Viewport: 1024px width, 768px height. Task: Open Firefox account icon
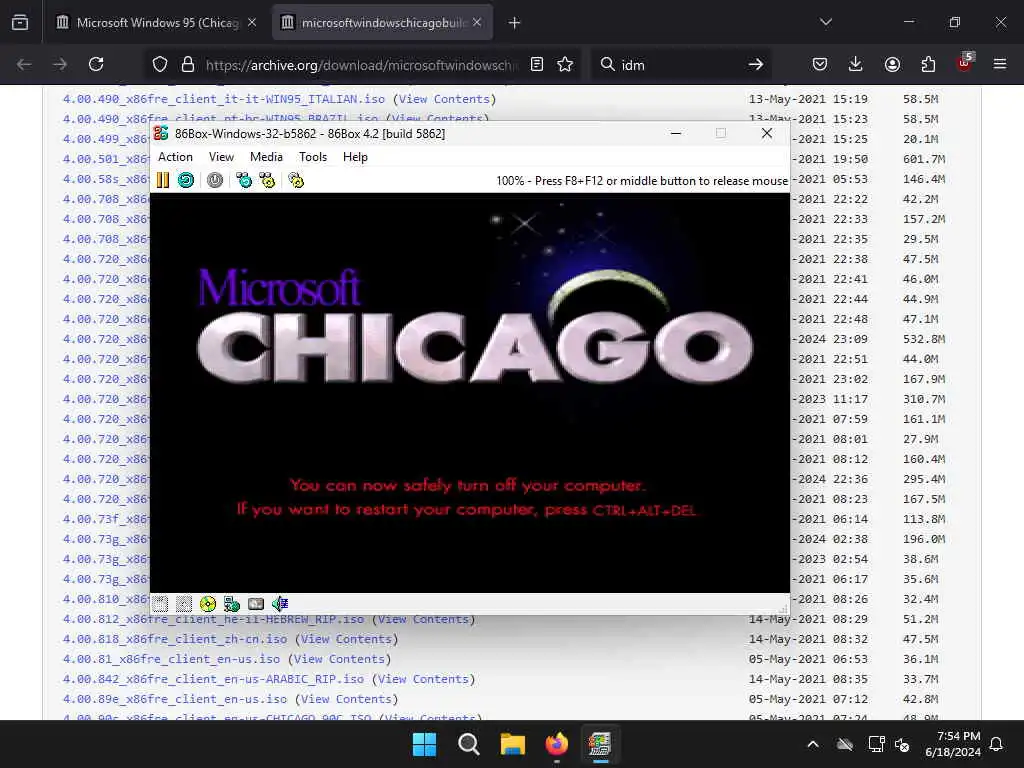[x=892, y=64]
